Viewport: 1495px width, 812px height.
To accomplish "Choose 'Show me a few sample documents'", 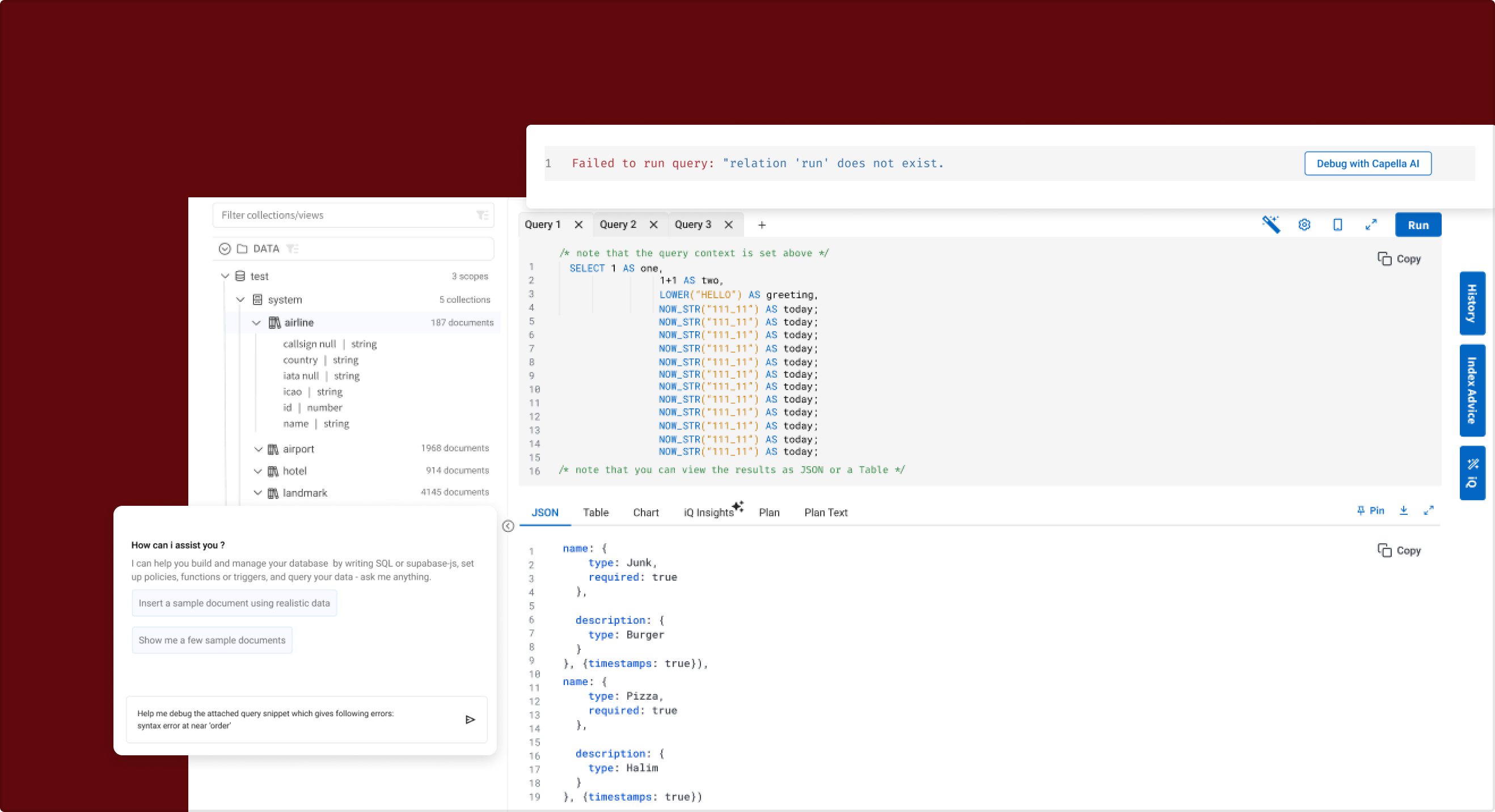I will (212, 640).
